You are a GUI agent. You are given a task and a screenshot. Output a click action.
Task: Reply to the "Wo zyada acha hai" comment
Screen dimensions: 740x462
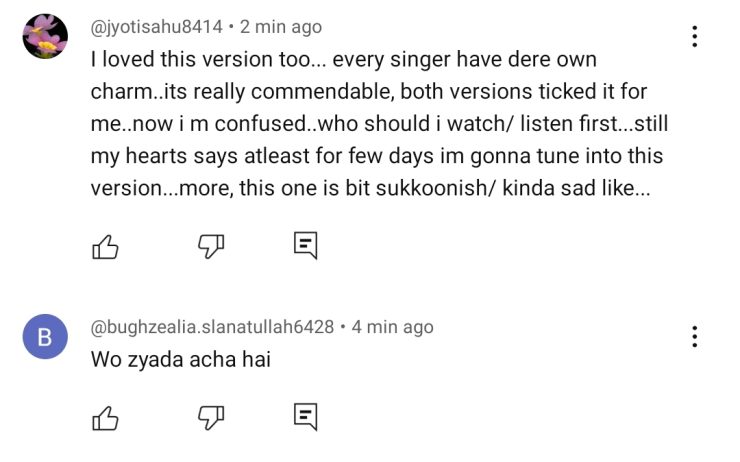point(305,417)
